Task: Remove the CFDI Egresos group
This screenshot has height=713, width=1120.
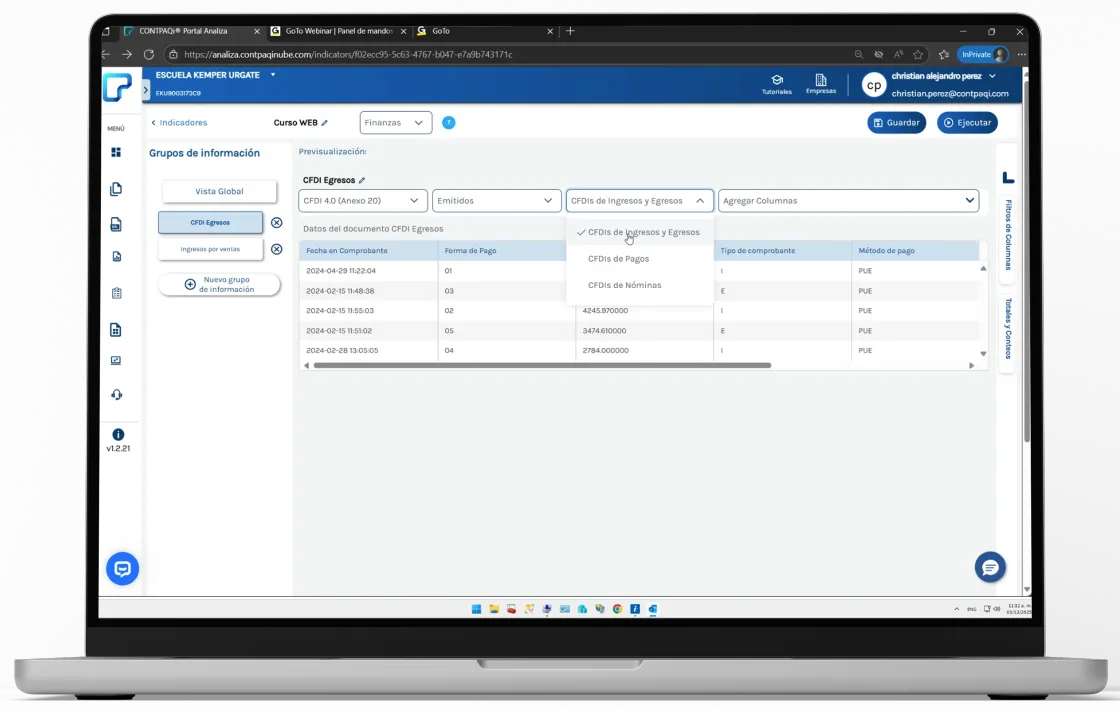Action: [276, 223]
